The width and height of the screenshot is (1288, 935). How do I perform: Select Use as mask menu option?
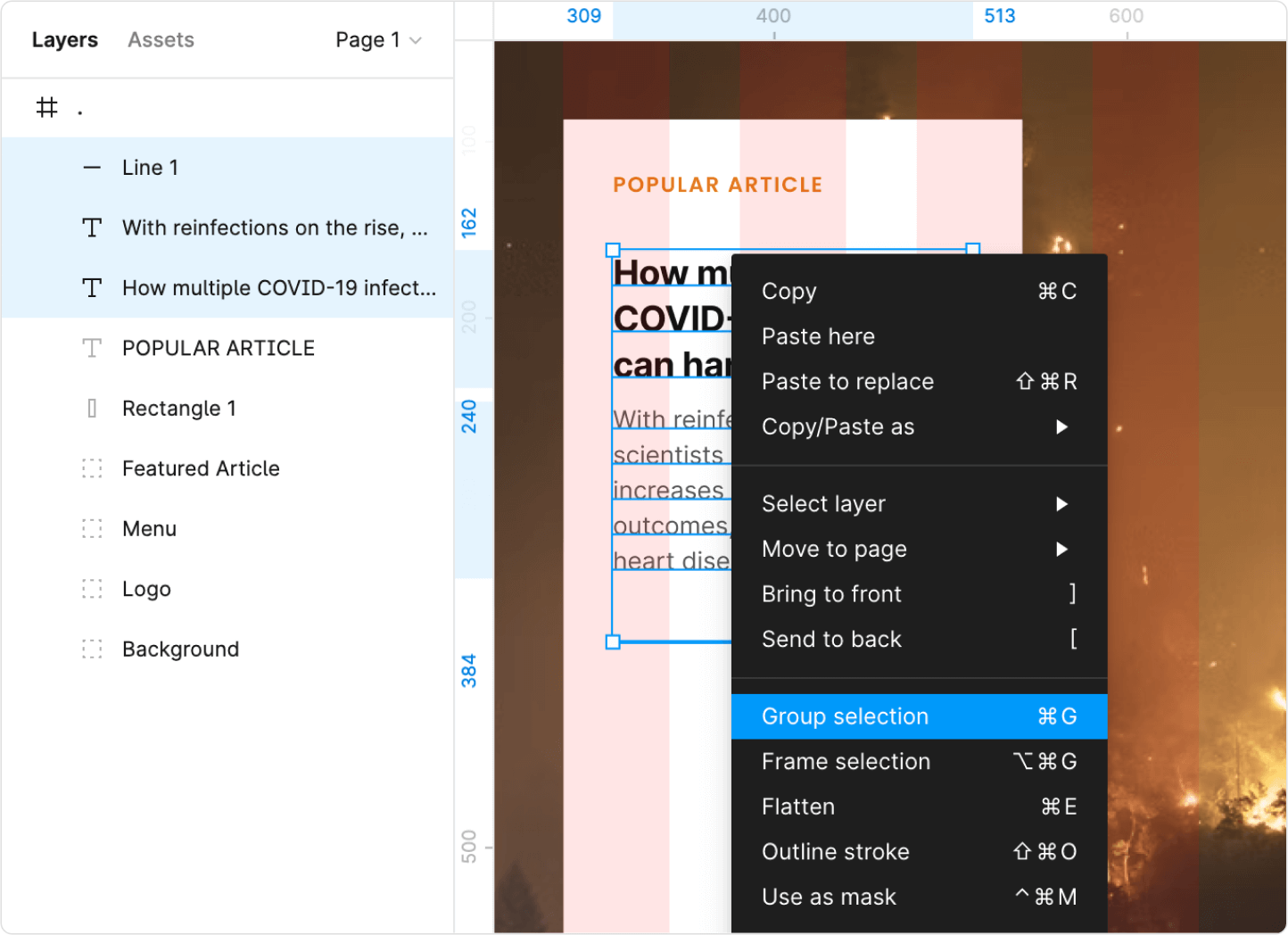919,897
